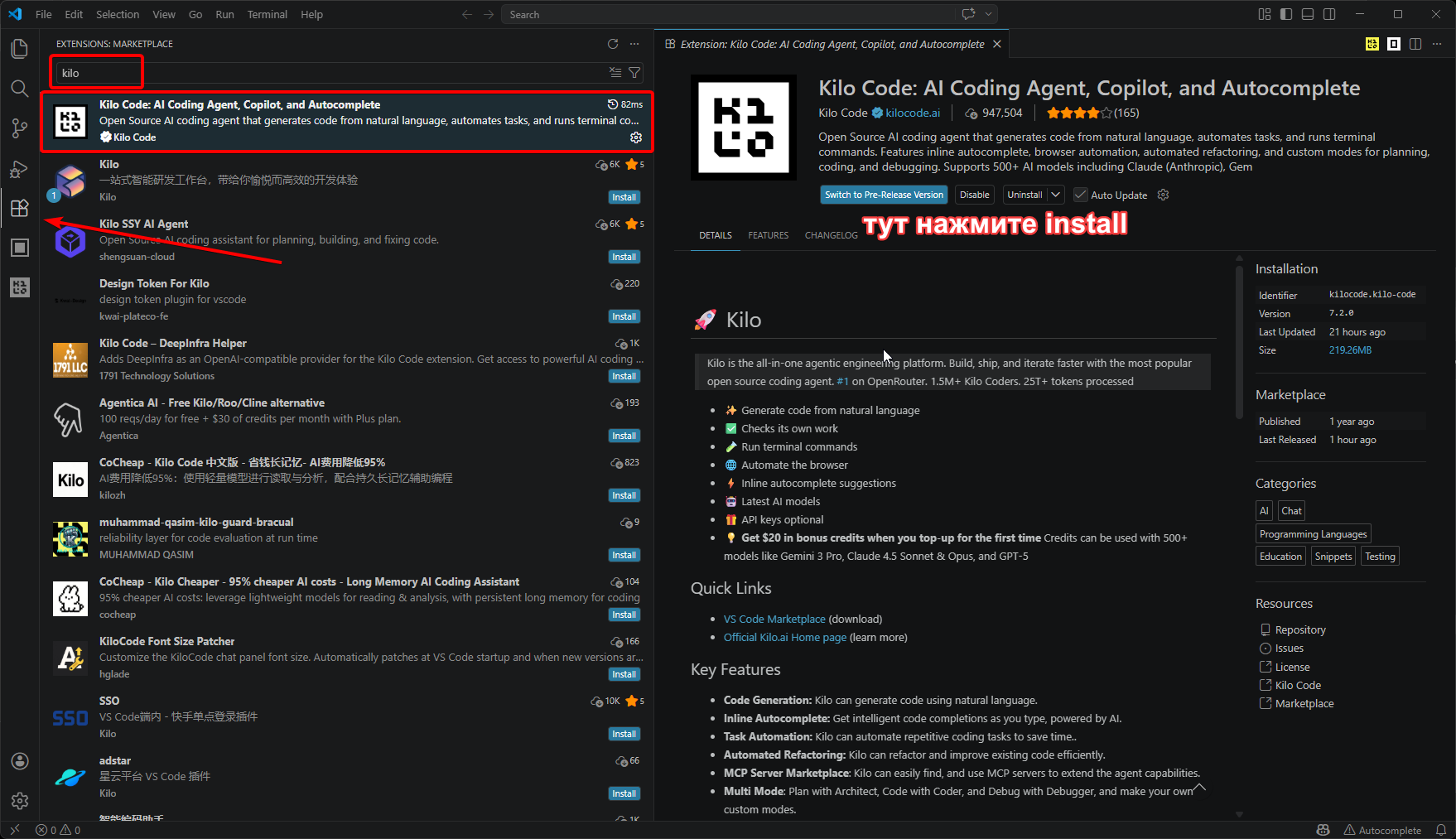Open the Kilo Code sidebar panel icon
The height and width of the screenshot is (839, 1456).
point(20,287)
